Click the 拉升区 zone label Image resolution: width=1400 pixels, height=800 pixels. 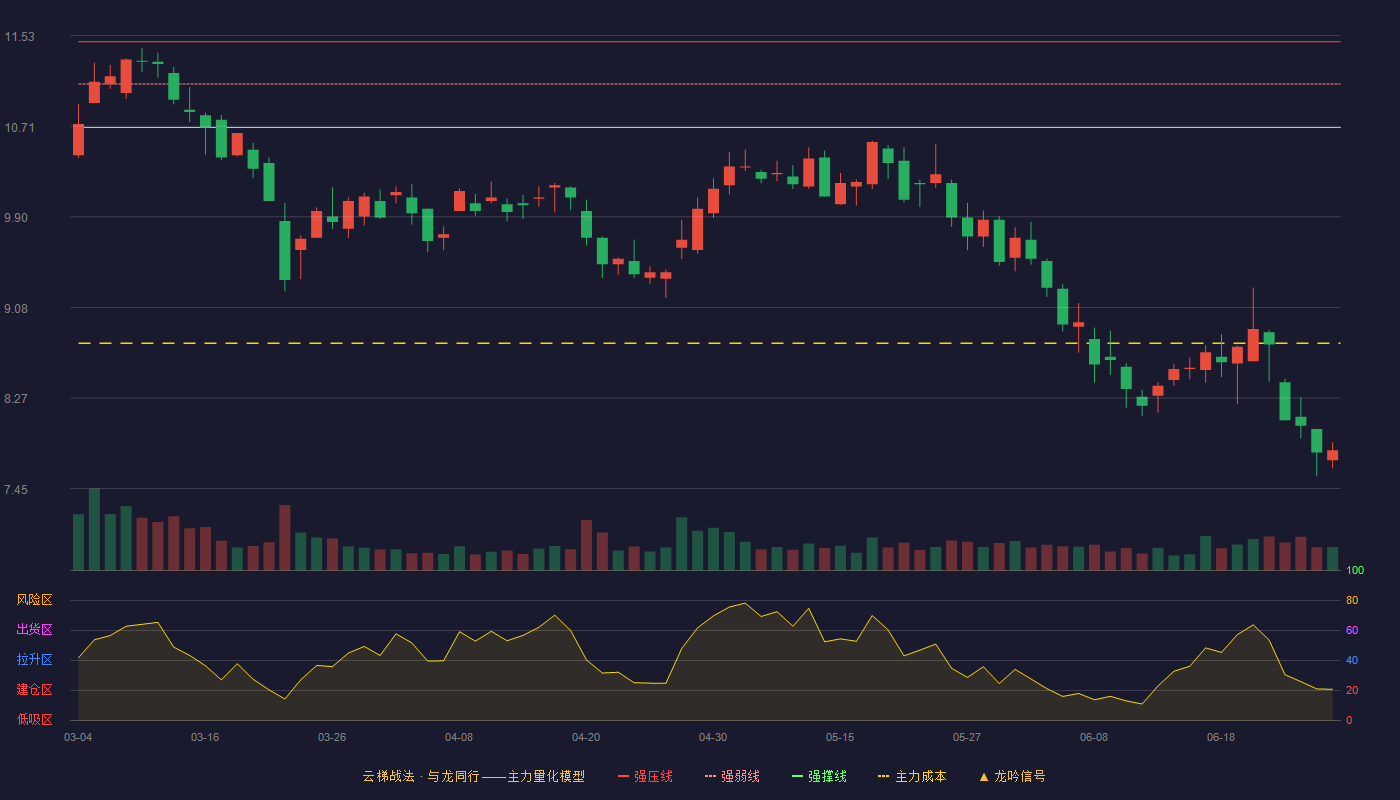click(34, 660)
